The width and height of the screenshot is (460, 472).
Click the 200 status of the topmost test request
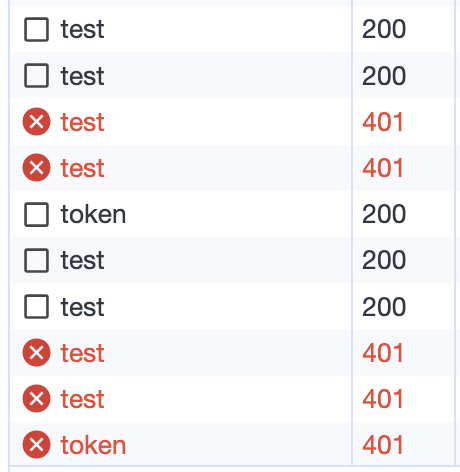click(384, 29)
